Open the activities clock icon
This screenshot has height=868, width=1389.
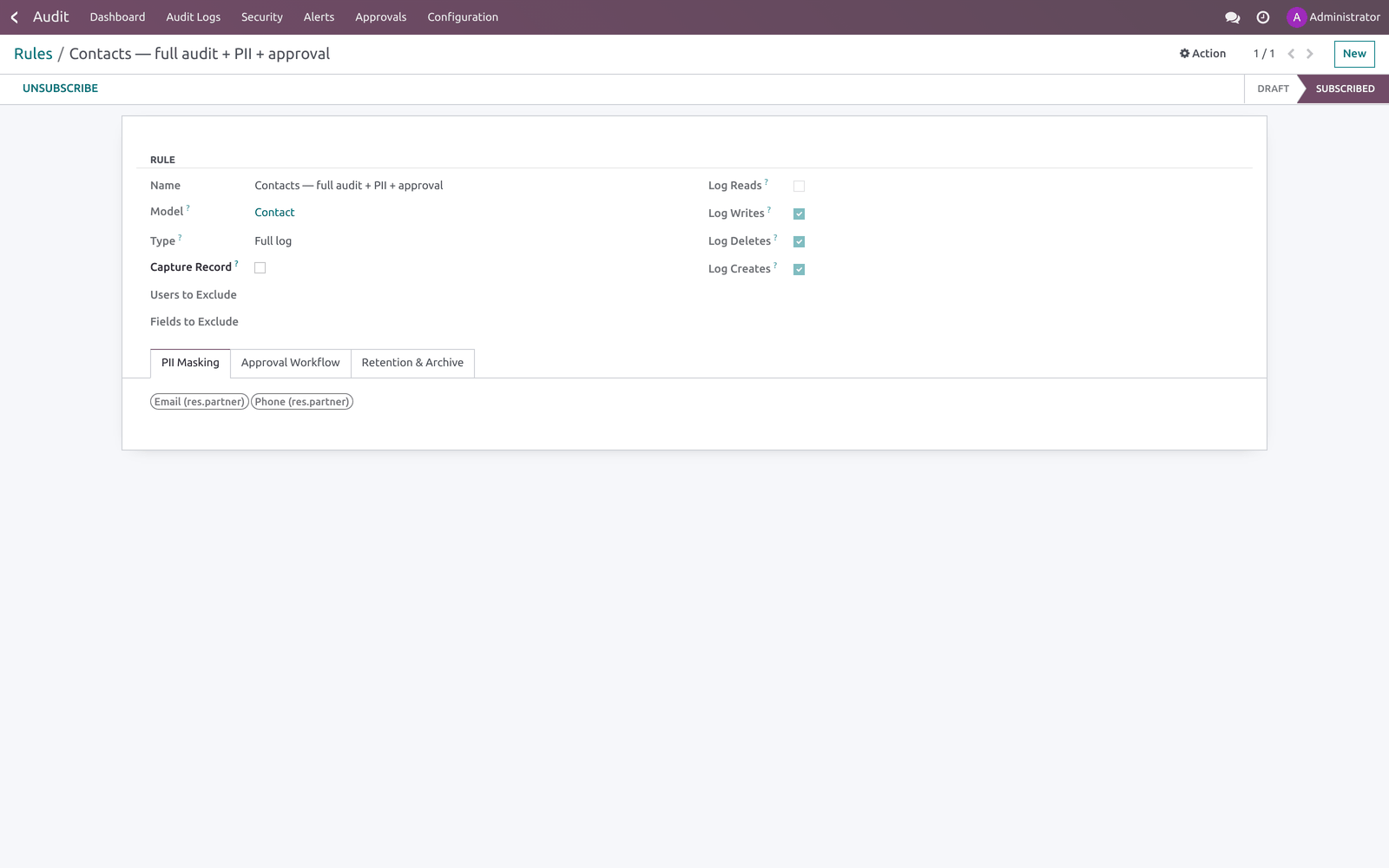coord(1263,17)
